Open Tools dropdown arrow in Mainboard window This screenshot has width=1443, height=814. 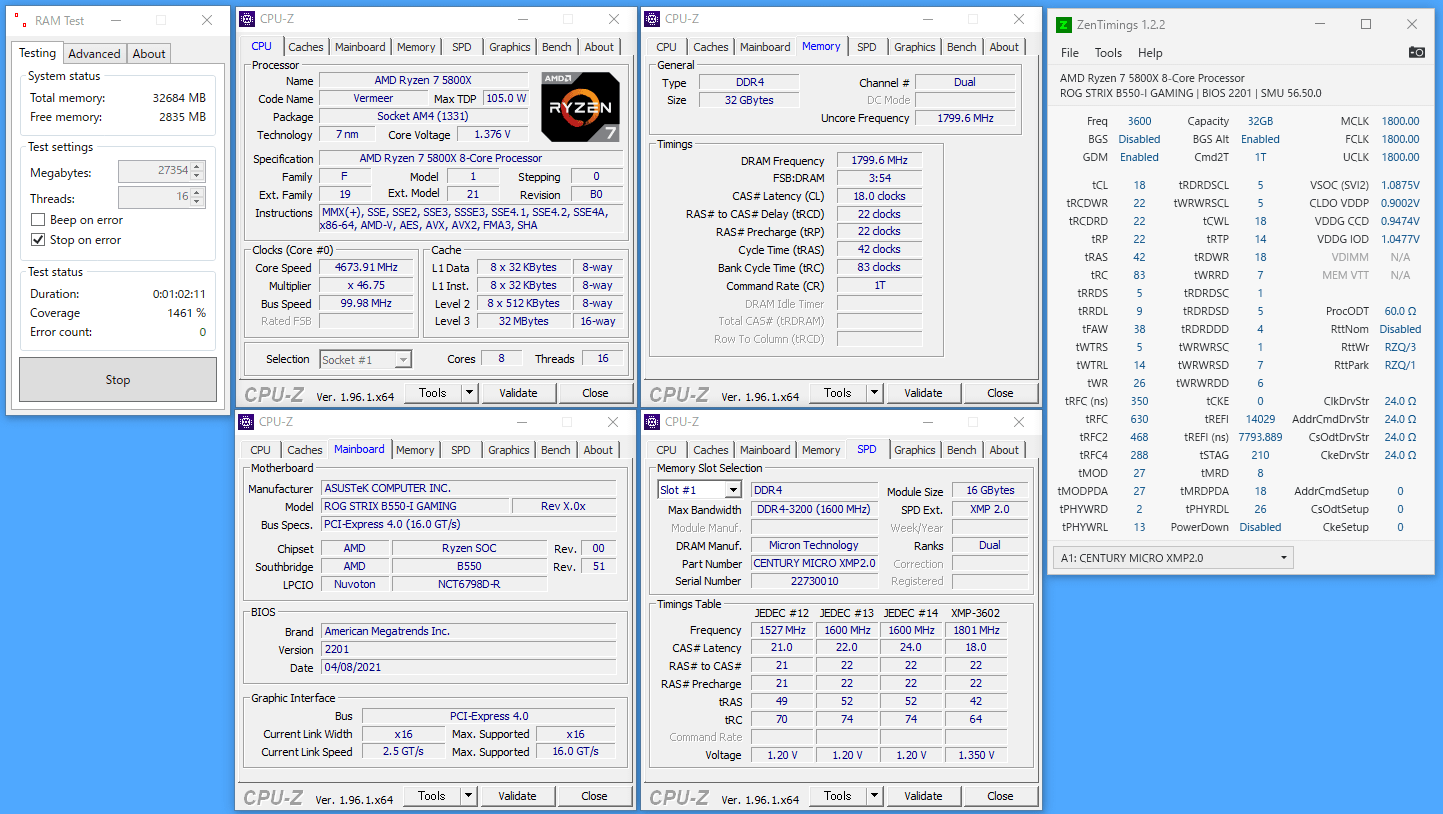(468, 796)
